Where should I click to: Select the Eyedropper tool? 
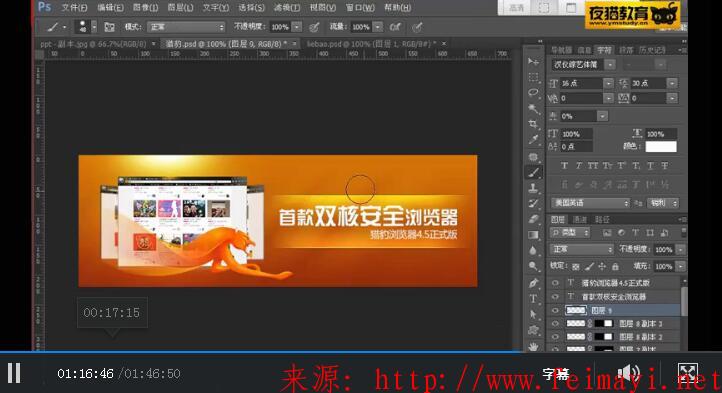[533, 140]
